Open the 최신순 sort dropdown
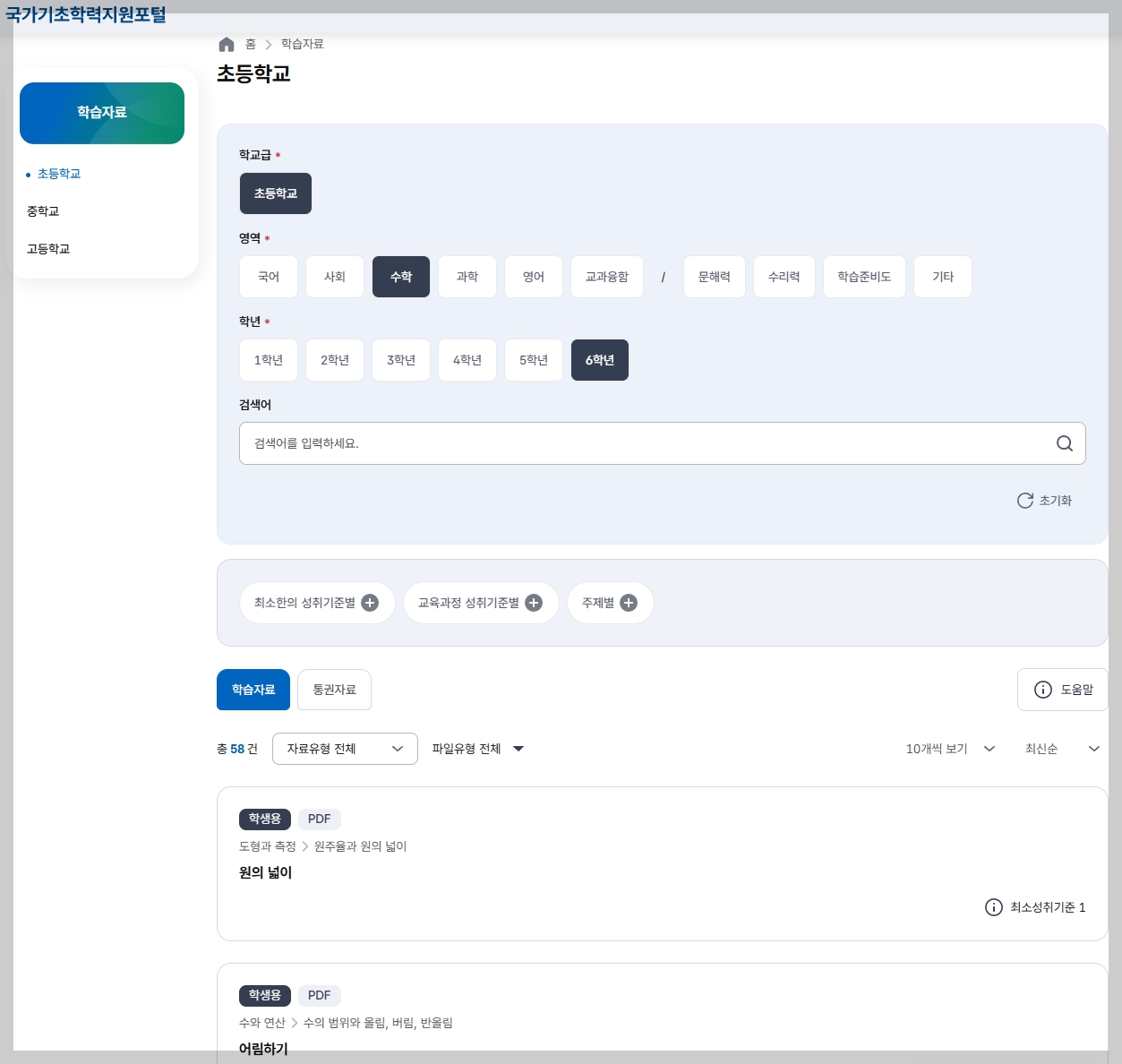Screen dimensions: 1122x1064 click(x=1063, y=749)
